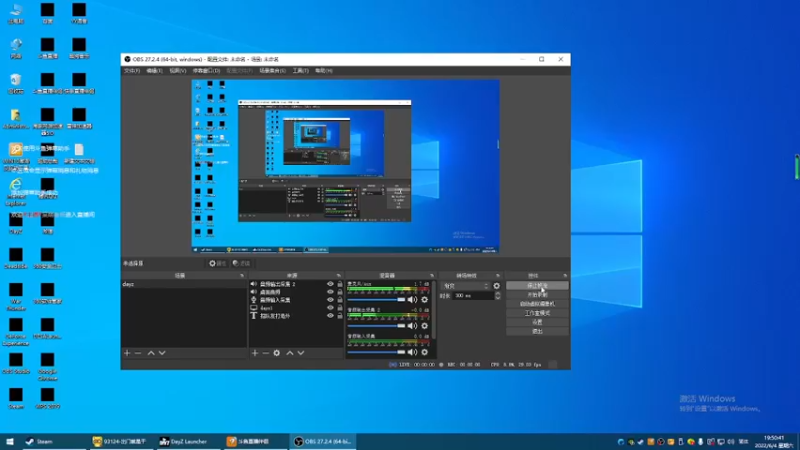This screenshot has height=450, width=800.
Task: Enable 工作室模式 studio mode button
Action: (537, 313)
